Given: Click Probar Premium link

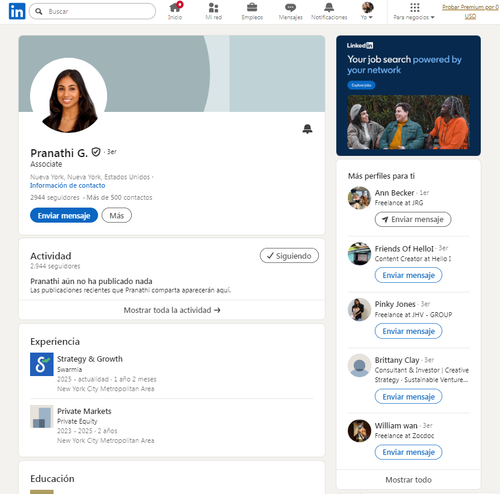Looking at the screenshot, I should tap(470, 11).
